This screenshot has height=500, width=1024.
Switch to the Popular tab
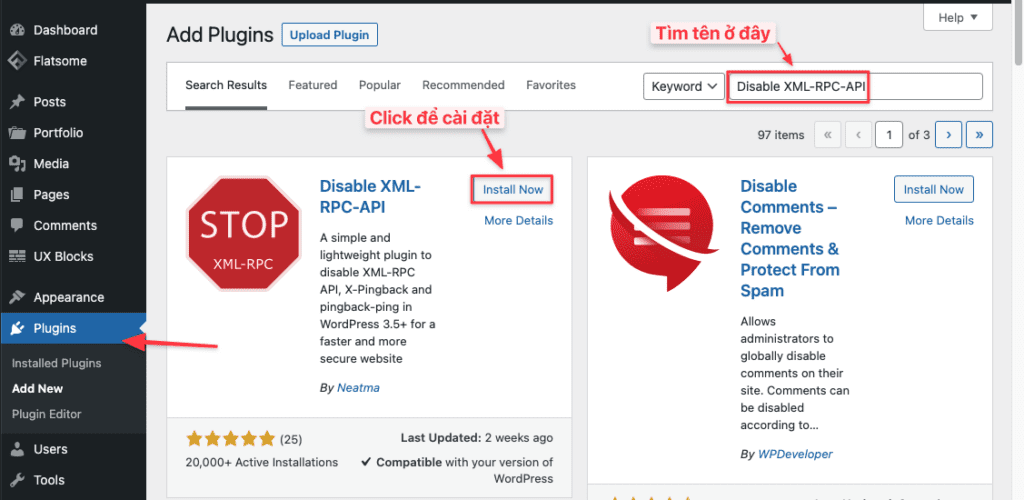pos(379,86)
